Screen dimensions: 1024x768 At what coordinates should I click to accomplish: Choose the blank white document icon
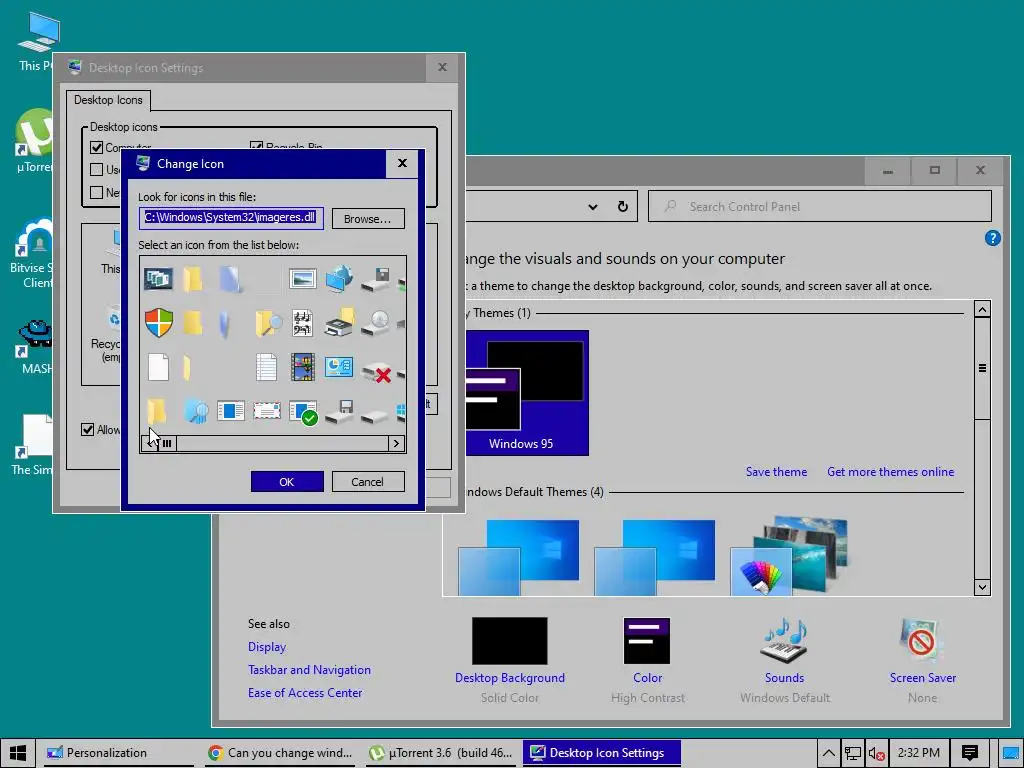point(158,367)
